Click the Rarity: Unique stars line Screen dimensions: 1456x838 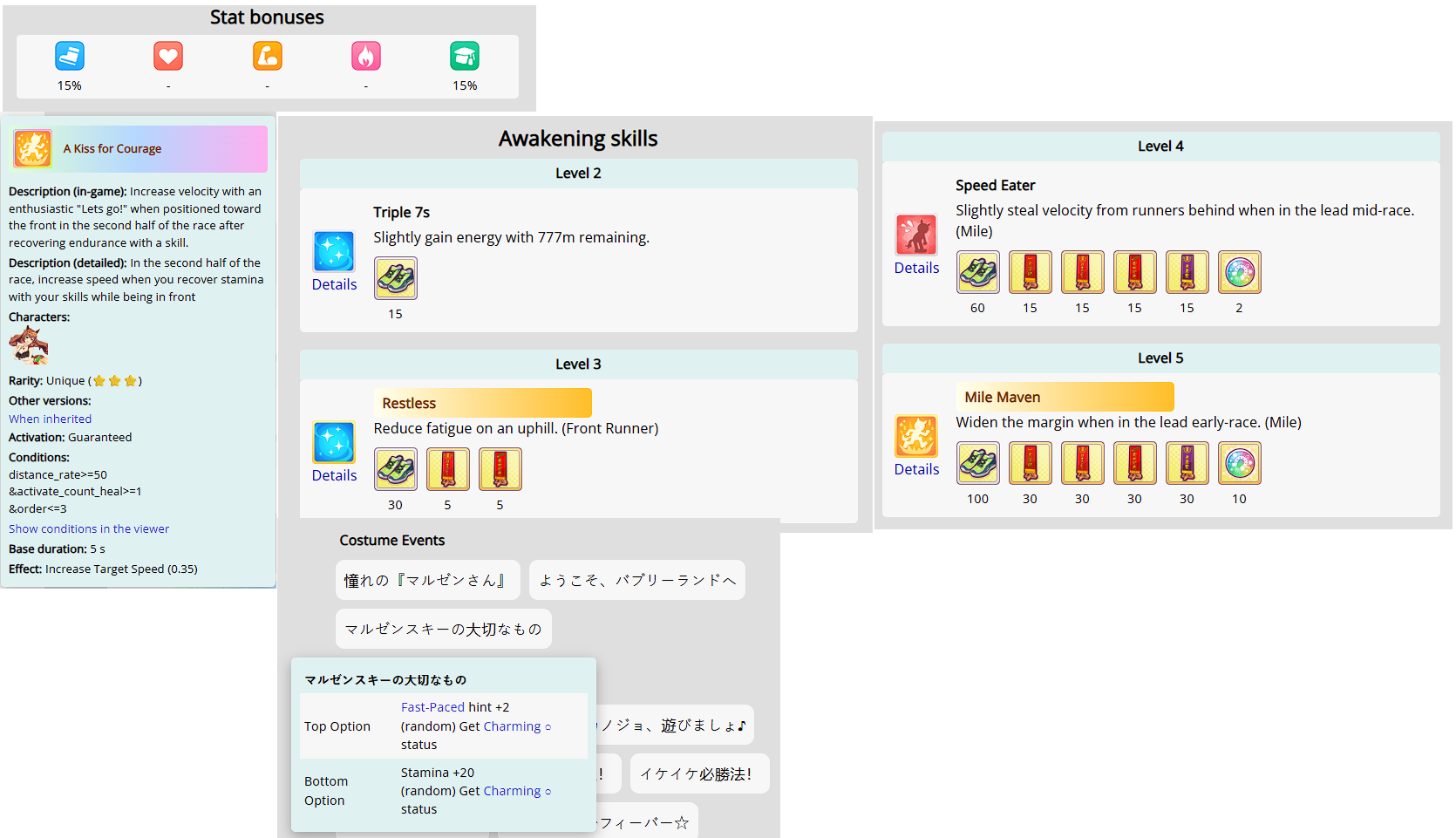pos(75,381)
